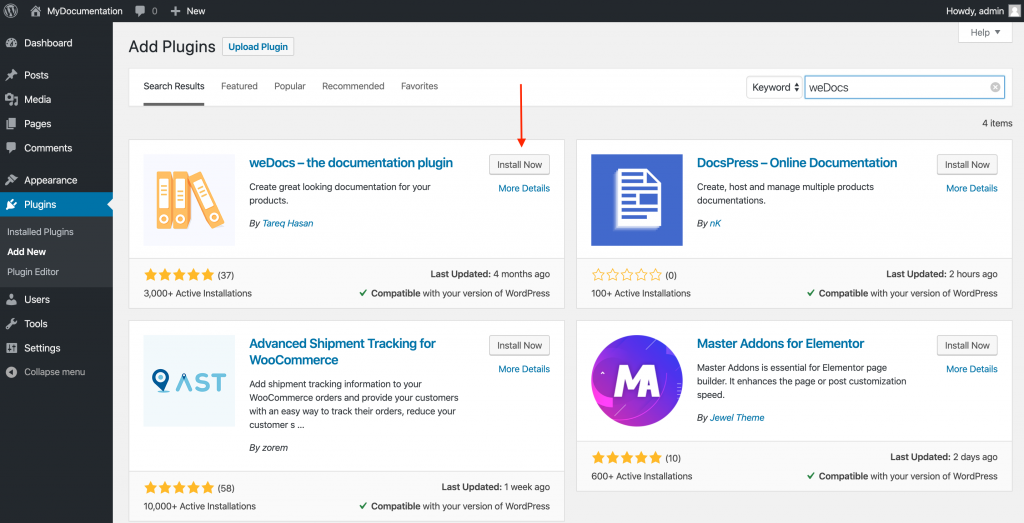This screenshot has height=523, width=1024.
Task: Install Advanced Shipment Tracking plugin now
Action: click(x=519, y=345)
